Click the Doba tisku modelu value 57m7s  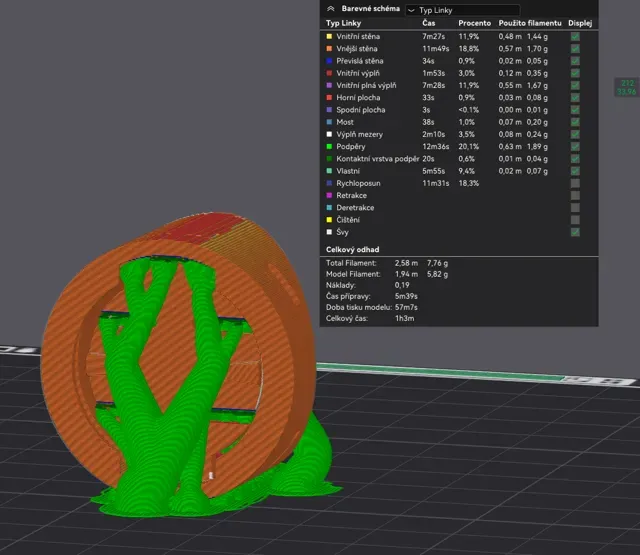pos(406,307)
